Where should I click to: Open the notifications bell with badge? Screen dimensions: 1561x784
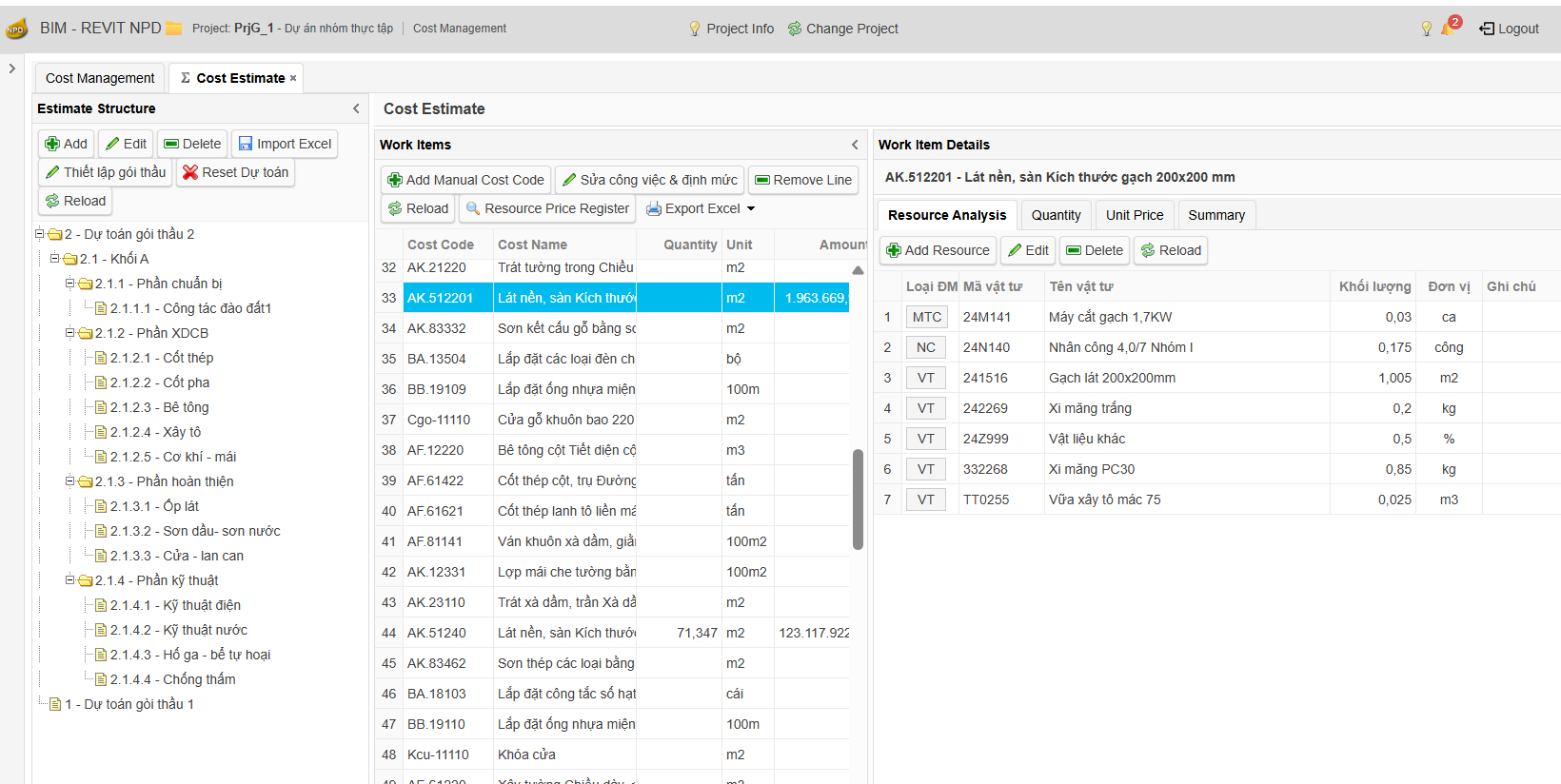point(1450,27)
